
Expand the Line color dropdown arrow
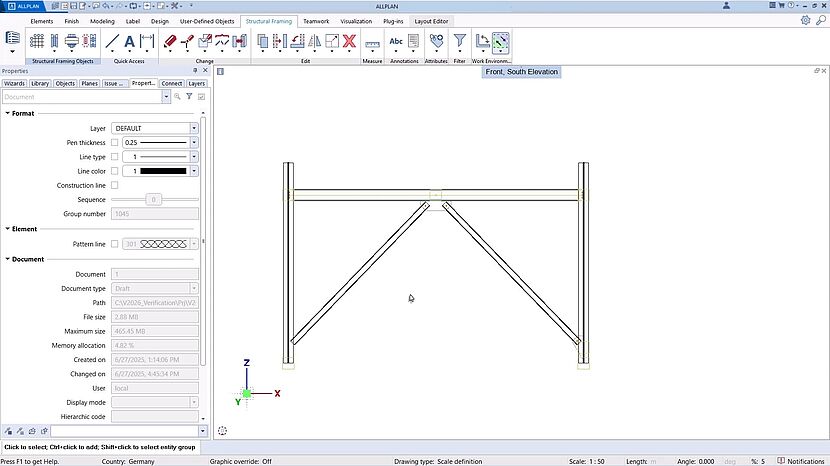click(194, 171)
